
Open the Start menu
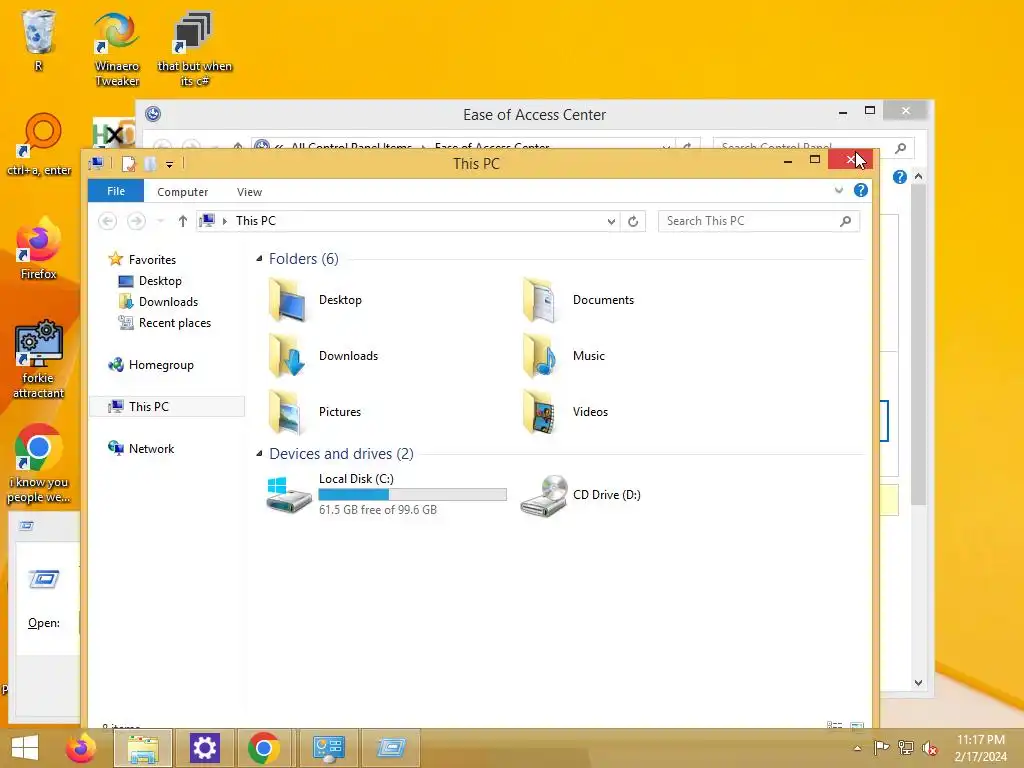point(25,748)
